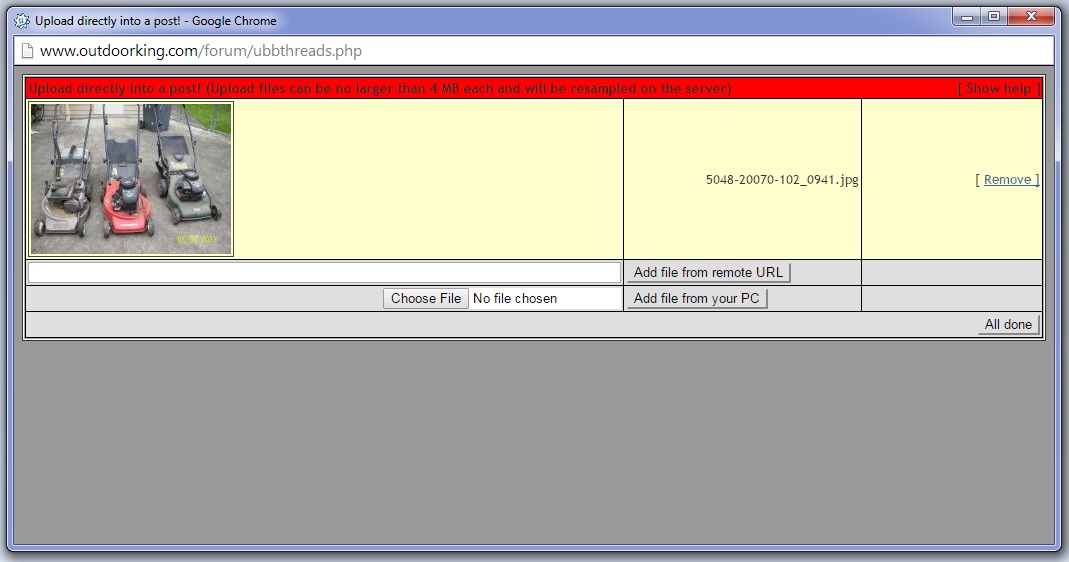Open the Show help link
This screenshot has width=1069, height=562.
(998, 88)
